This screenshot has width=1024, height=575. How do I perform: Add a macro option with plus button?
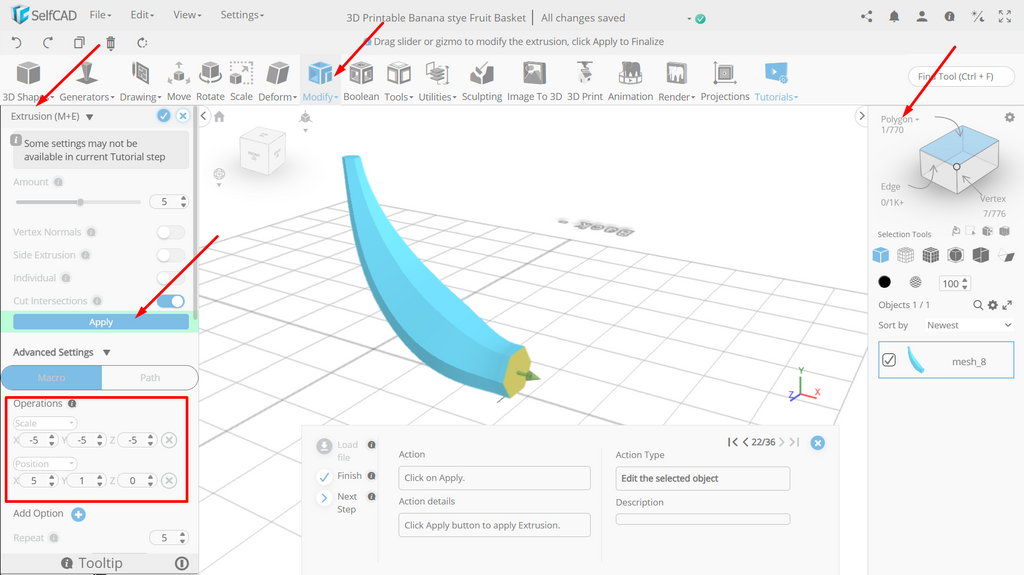pos(78,514)
